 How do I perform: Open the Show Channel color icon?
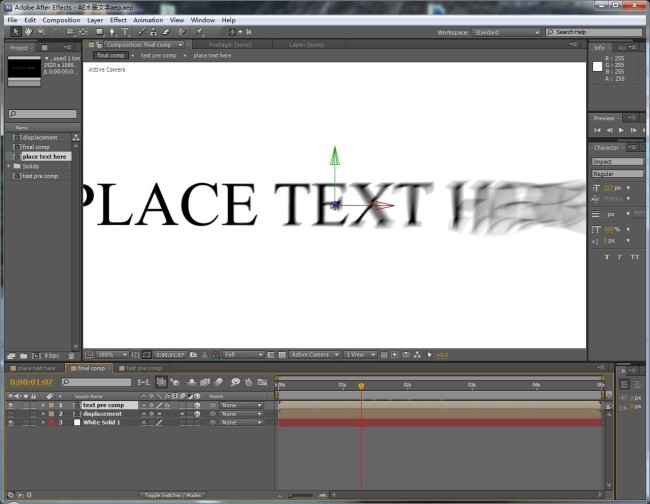[216, 355]
